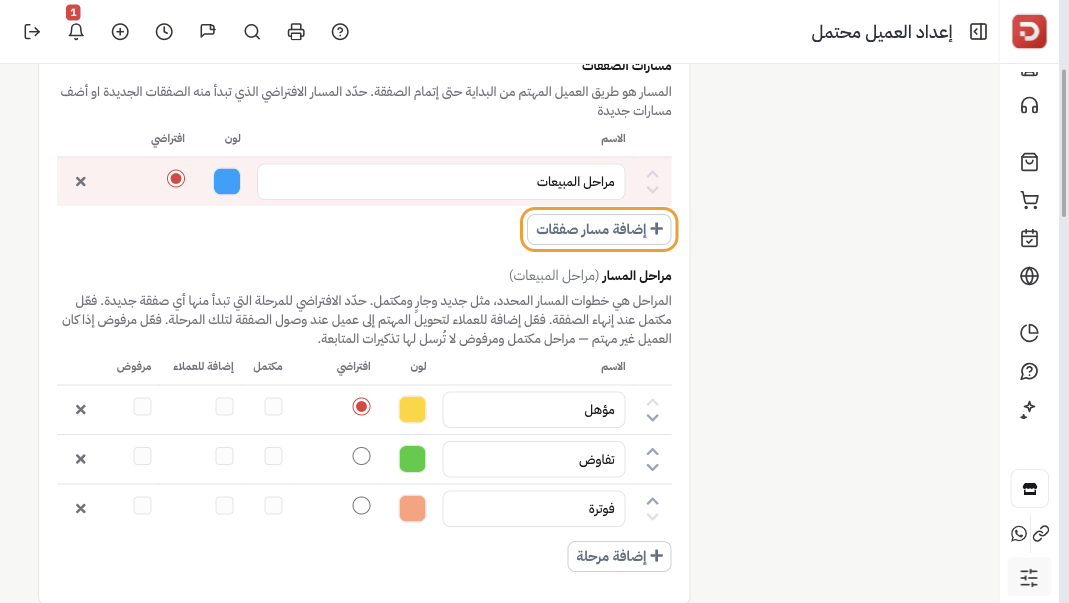The image size is (1069, 603).
Task: Delete the تفاوض stage row
Action: (x=80, y=459)
